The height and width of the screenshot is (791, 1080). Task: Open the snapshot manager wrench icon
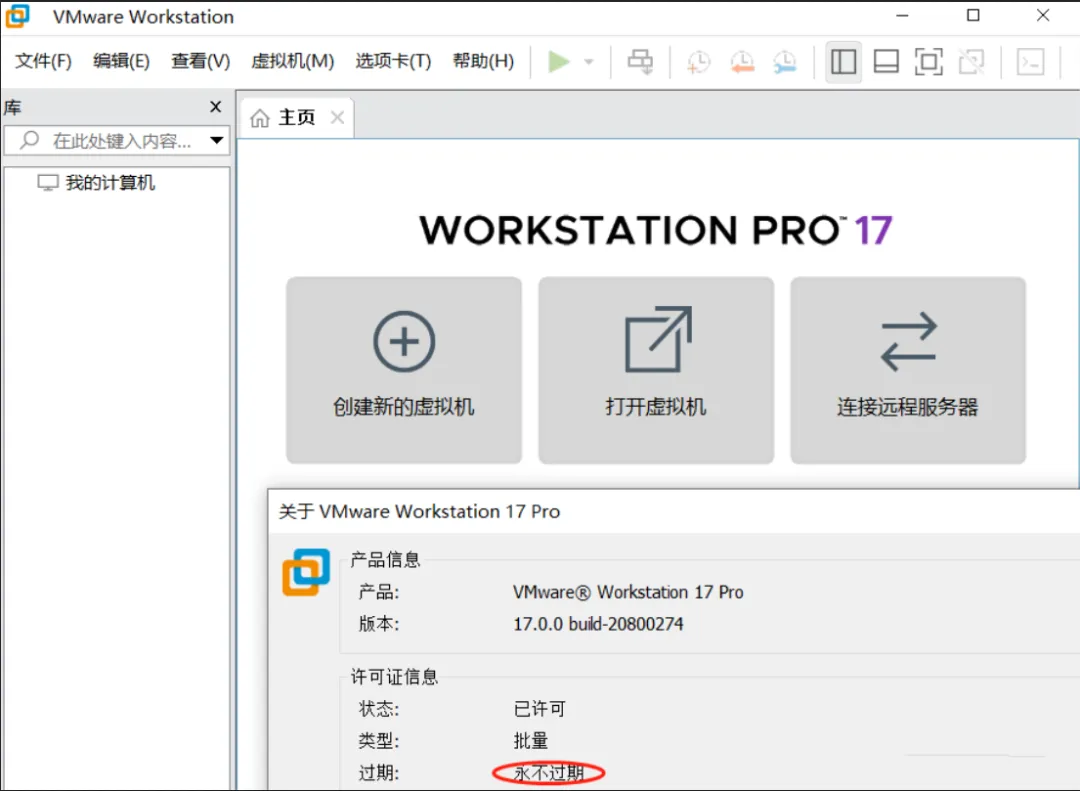pyautogui.click(x=785, y=62)
